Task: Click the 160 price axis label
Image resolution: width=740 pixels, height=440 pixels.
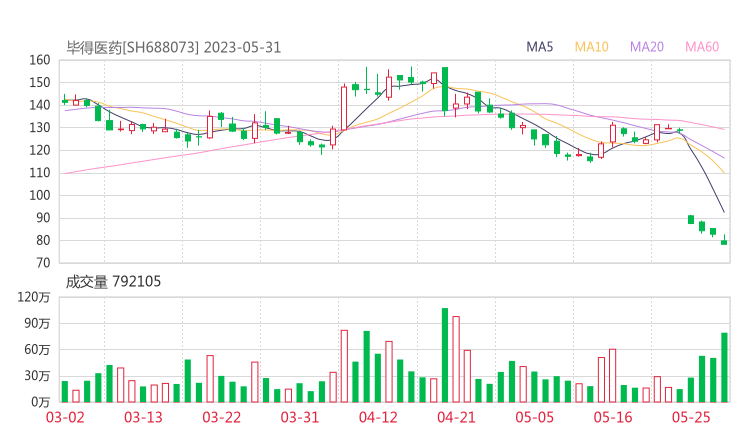Action: click(x=40, y=60)
